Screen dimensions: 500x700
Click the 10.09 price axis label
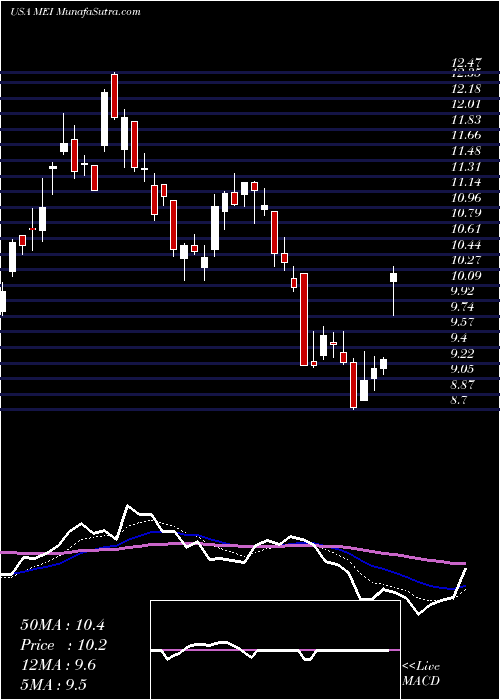466,275
